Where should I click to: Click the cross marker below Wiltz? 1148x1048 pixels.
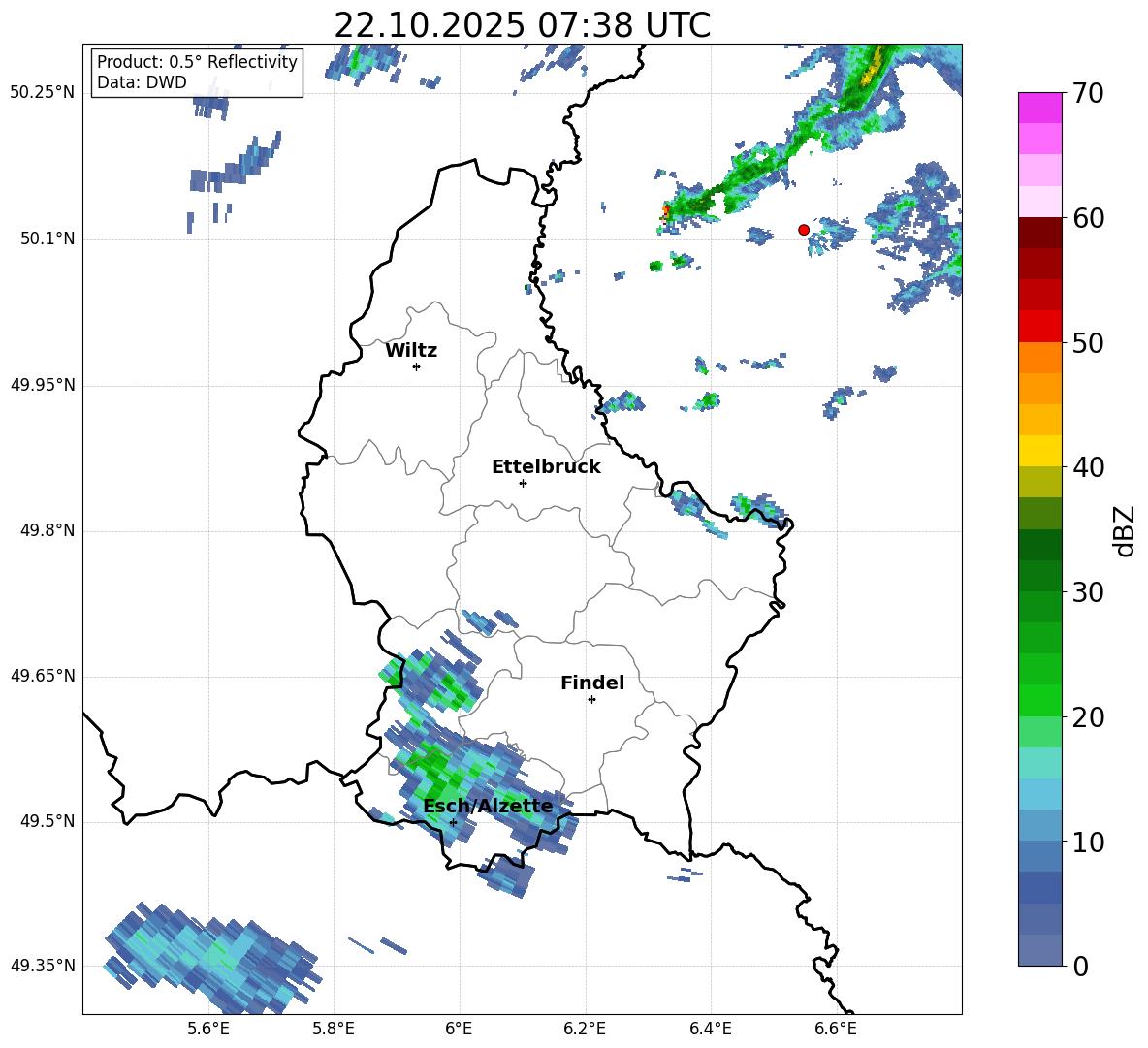tap(416, 366)
